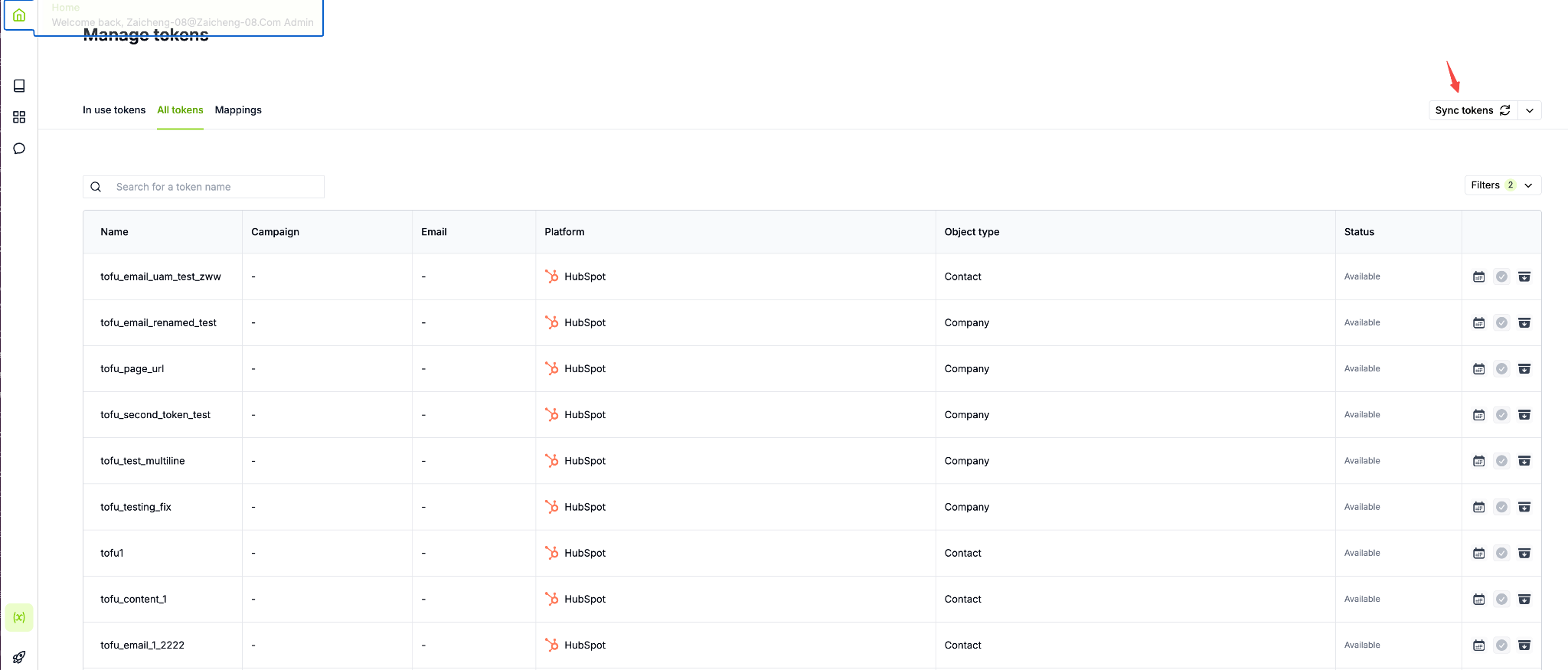This screenshot has width=1568, height=670.
Task: Click calendar icon for tofu_testing_fix row
Action: (1478, 507)
